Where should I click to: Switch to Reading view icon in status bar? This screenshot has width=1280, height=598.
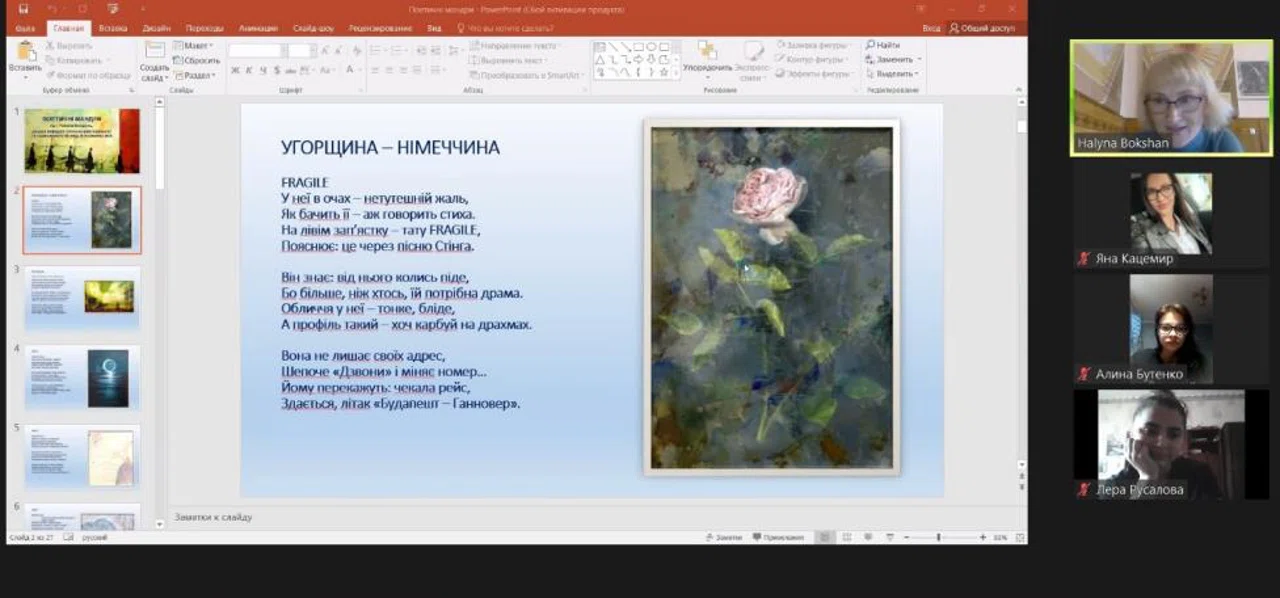(868, 537)
